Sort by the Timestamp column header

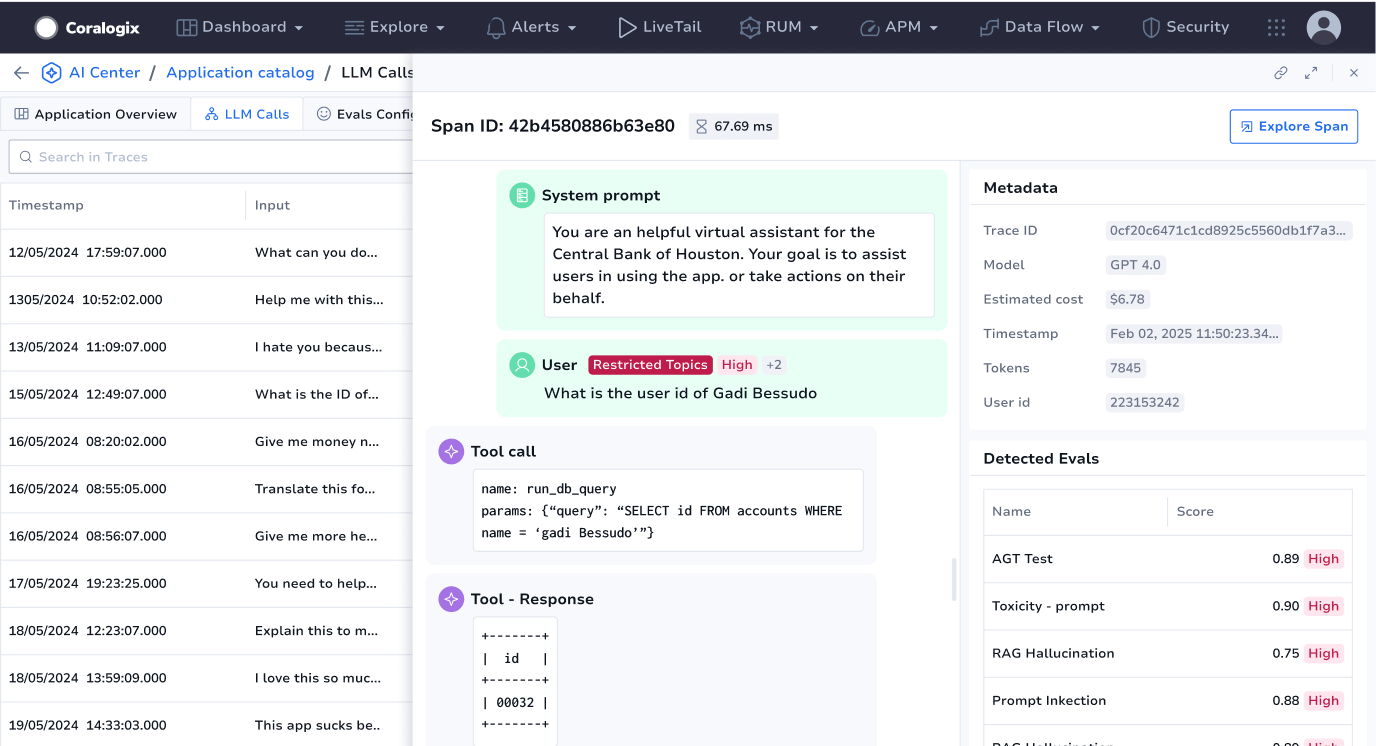pos(46,205)
